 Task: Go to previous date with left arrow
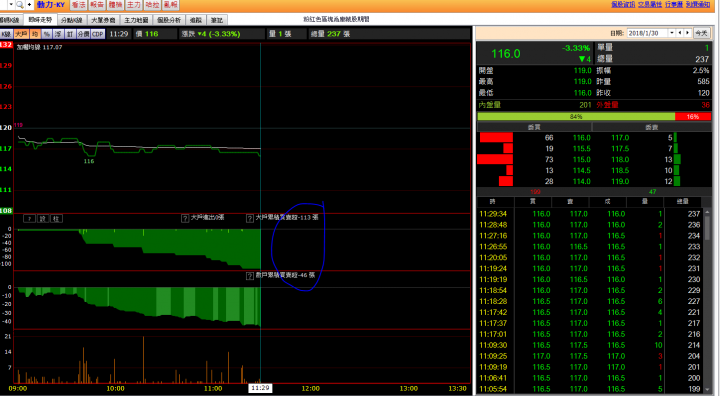(x=680, y=33)
